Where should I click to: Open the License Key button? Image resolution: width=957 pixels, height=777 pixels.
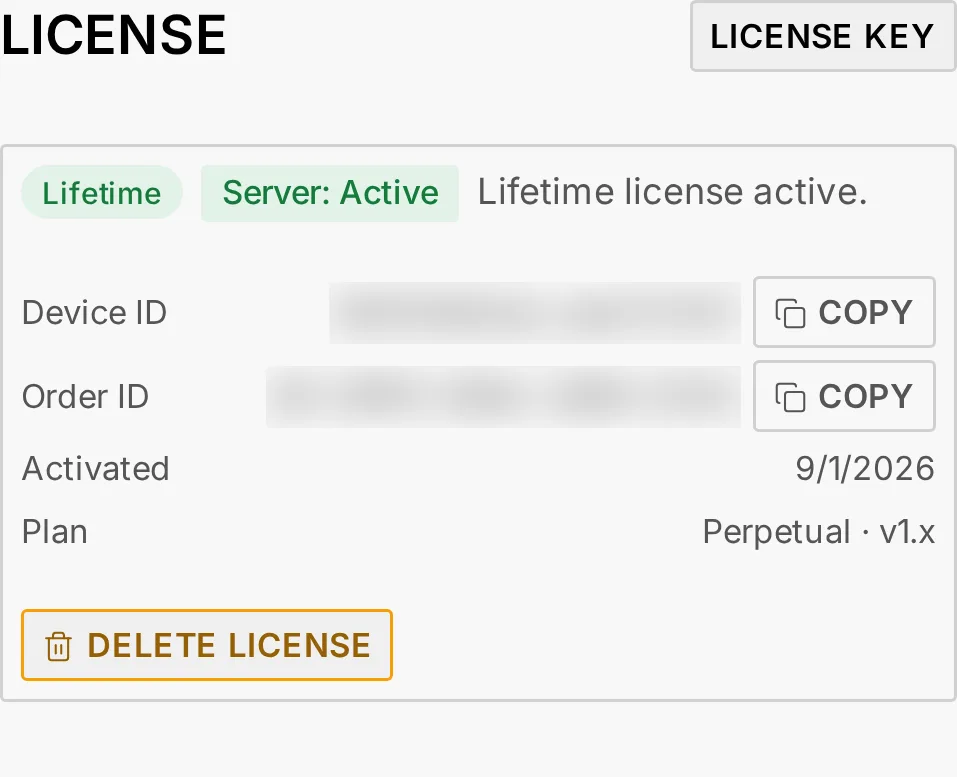(823, 36)
